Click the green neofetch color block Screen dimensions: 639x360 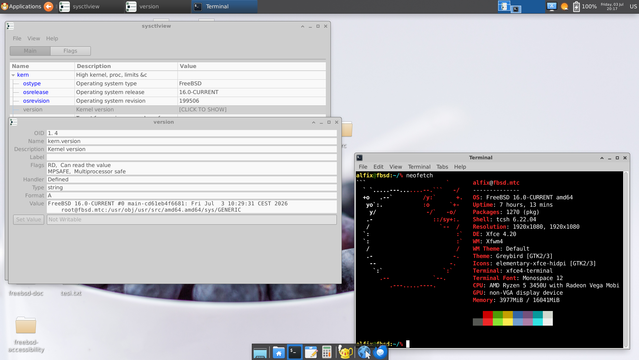[x=498, y=318]
